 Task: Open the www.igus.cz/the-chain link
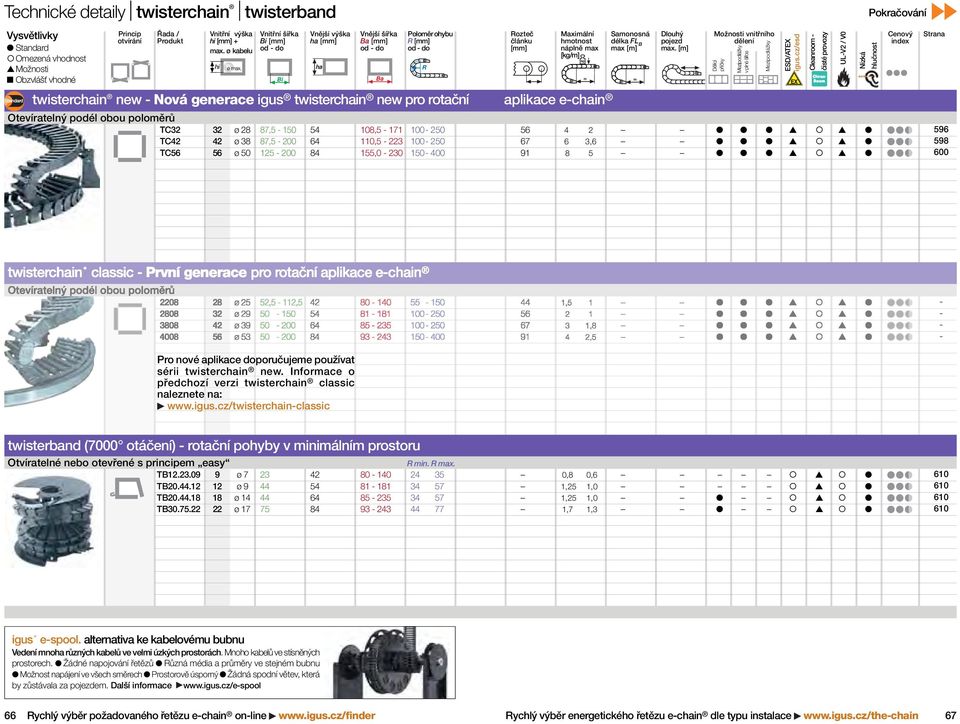click(861, 715)
